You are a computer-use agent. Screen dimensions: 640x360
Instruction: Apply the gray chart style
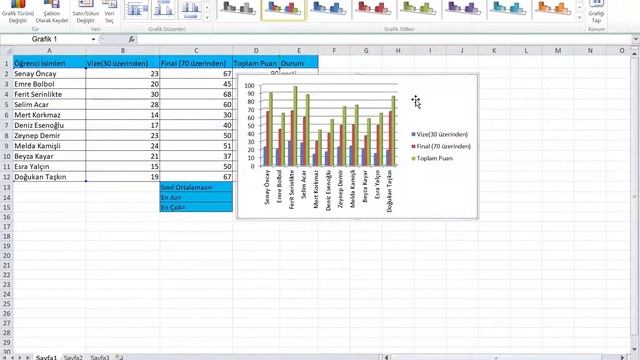[x=238, y=9]
